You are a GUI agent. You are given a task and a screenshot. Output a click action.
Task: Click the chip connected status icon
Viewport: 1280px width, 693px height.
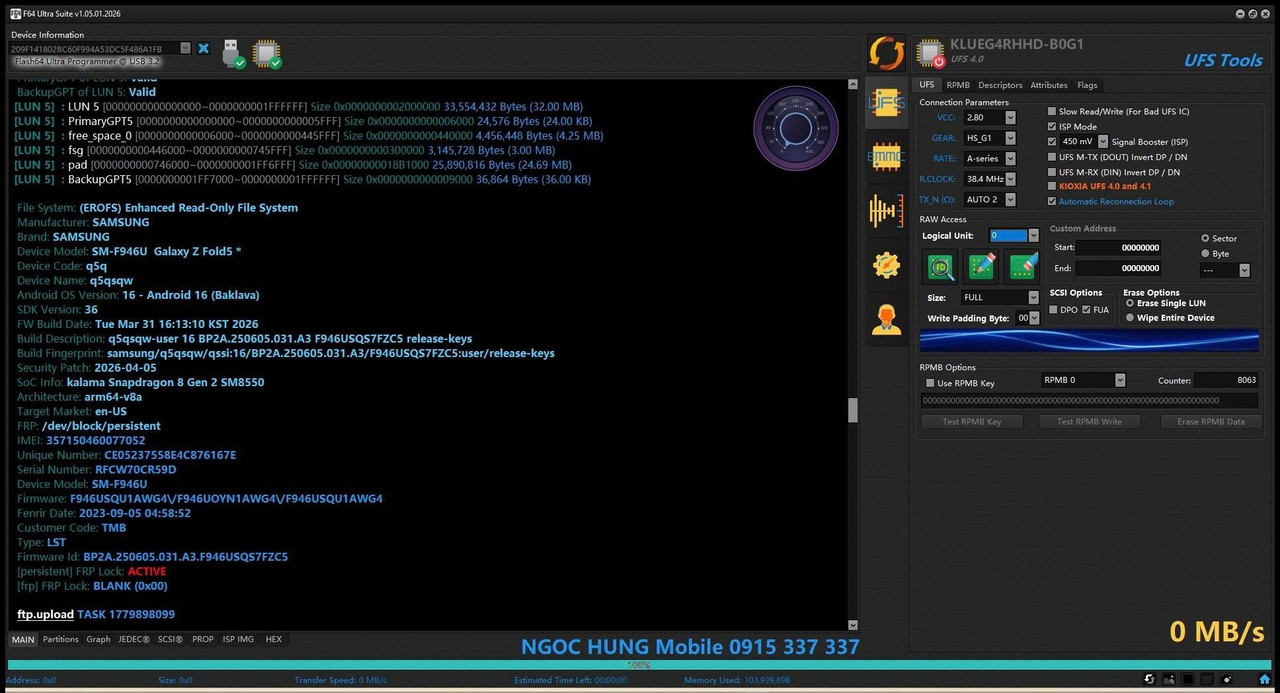(x=267, y=53)
